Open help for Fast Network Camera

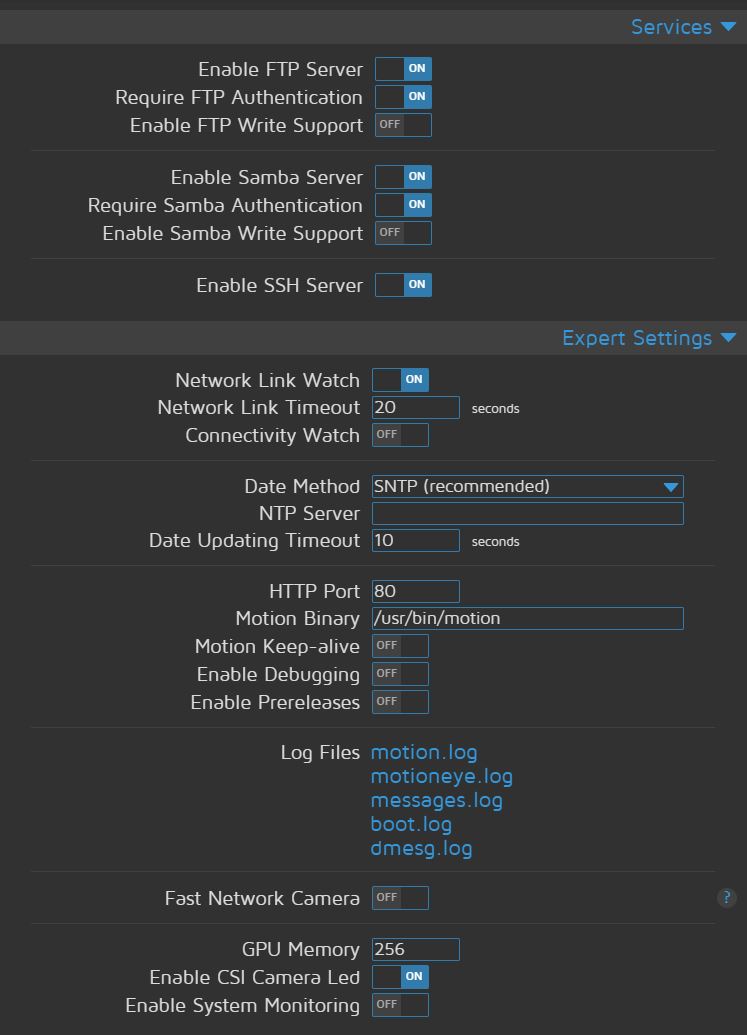click(x=727, y=898)
